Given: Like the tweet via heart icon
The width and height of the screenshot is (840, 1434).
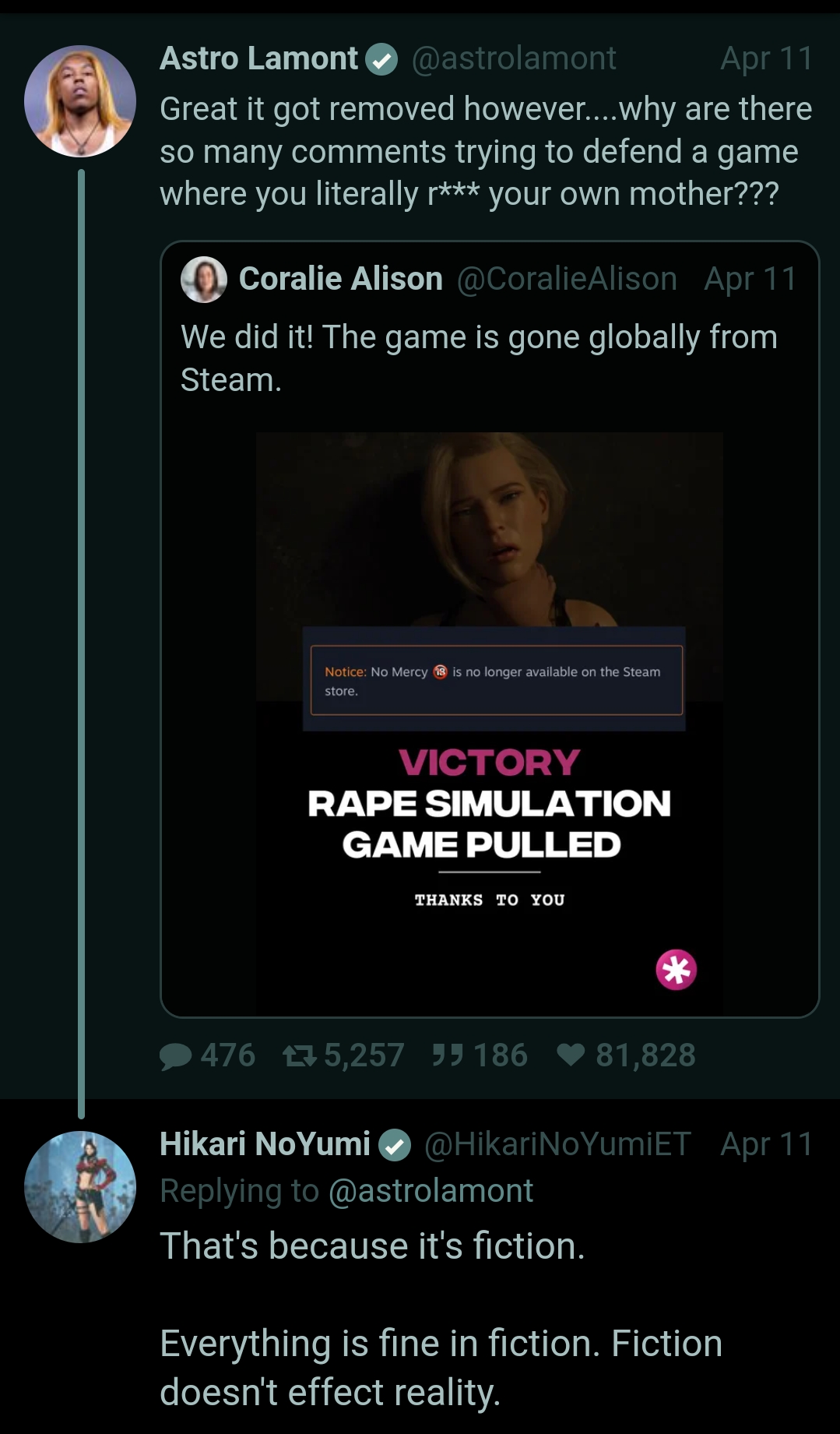Looking at the screenshot, I should pos(571,1055).
